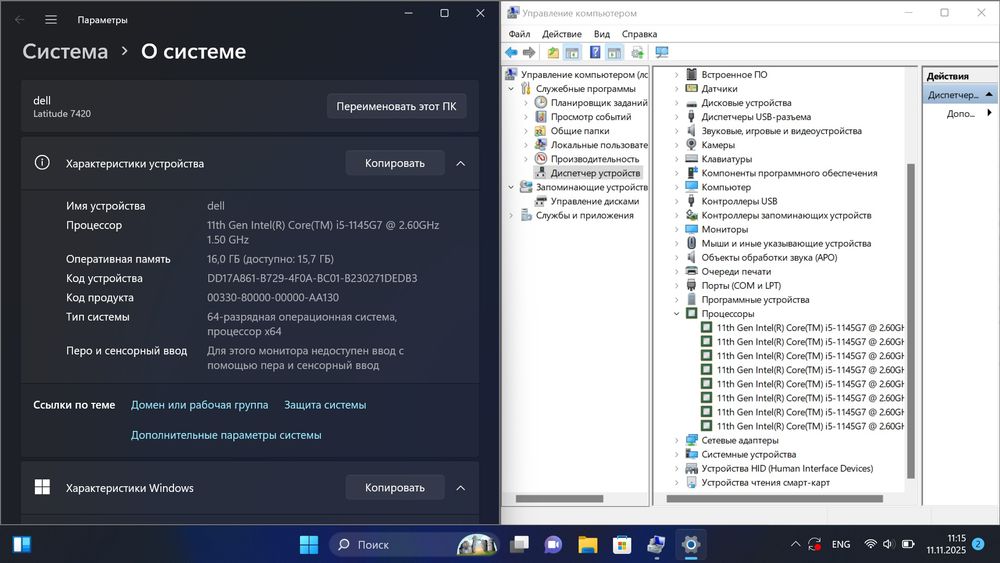Screen dimensions: 1000x563
Task: Open the Действие menu
Action: pyautogui.click(x=561, y=34)
